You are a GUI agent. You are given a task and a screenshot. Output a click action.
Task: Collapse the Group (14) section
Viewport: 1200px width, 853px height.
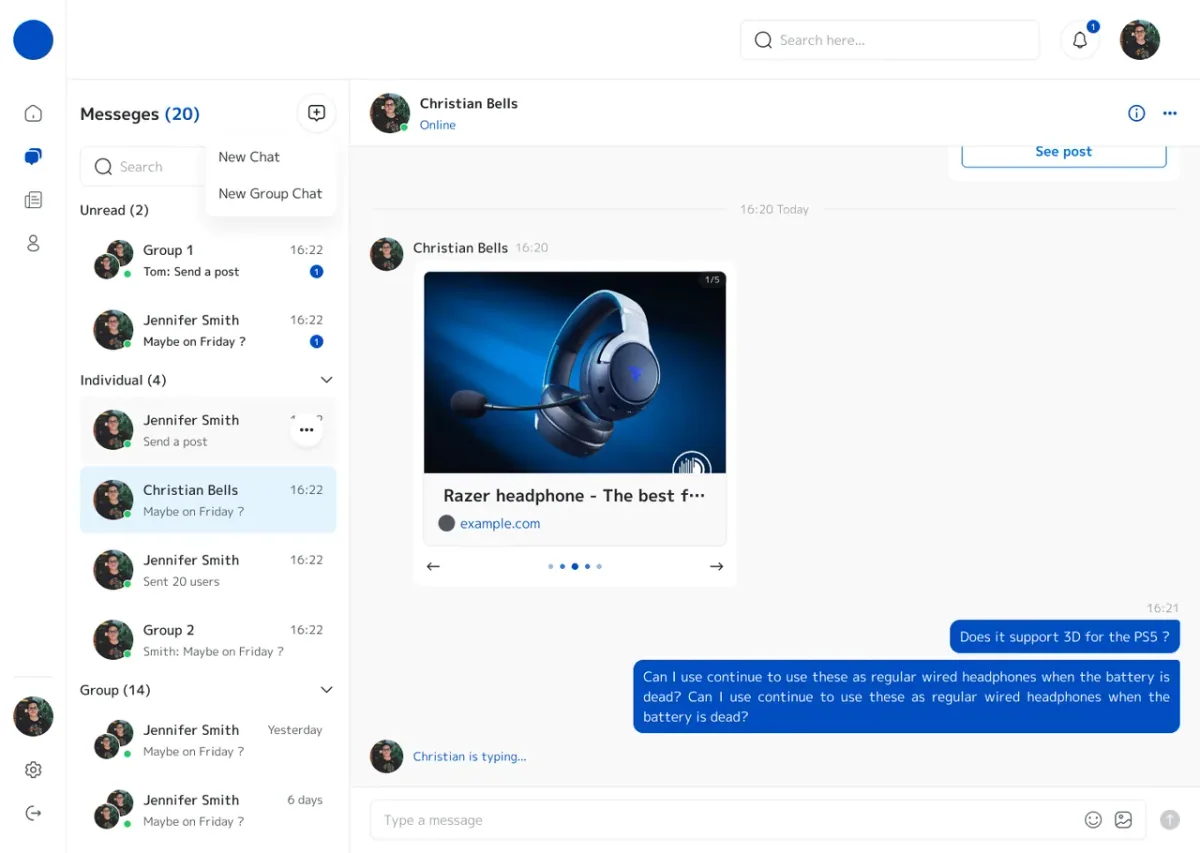click(x=326, y=690)
